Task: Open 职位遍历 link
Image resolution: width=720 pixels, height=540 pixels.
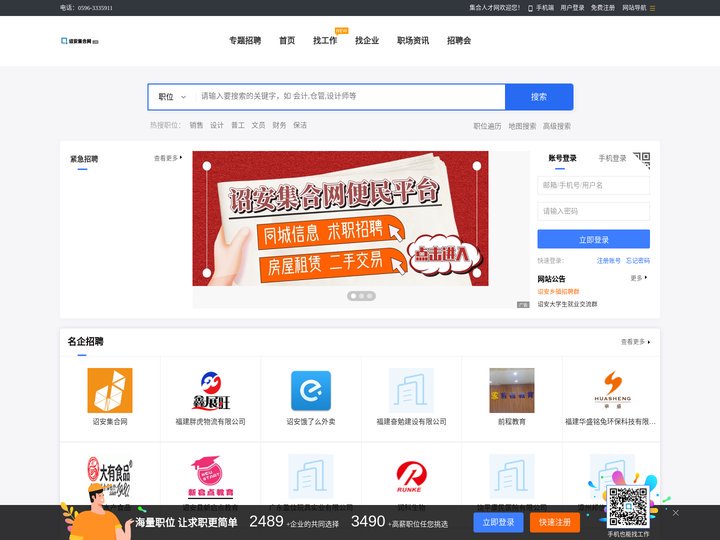Action: pos(488,126)
